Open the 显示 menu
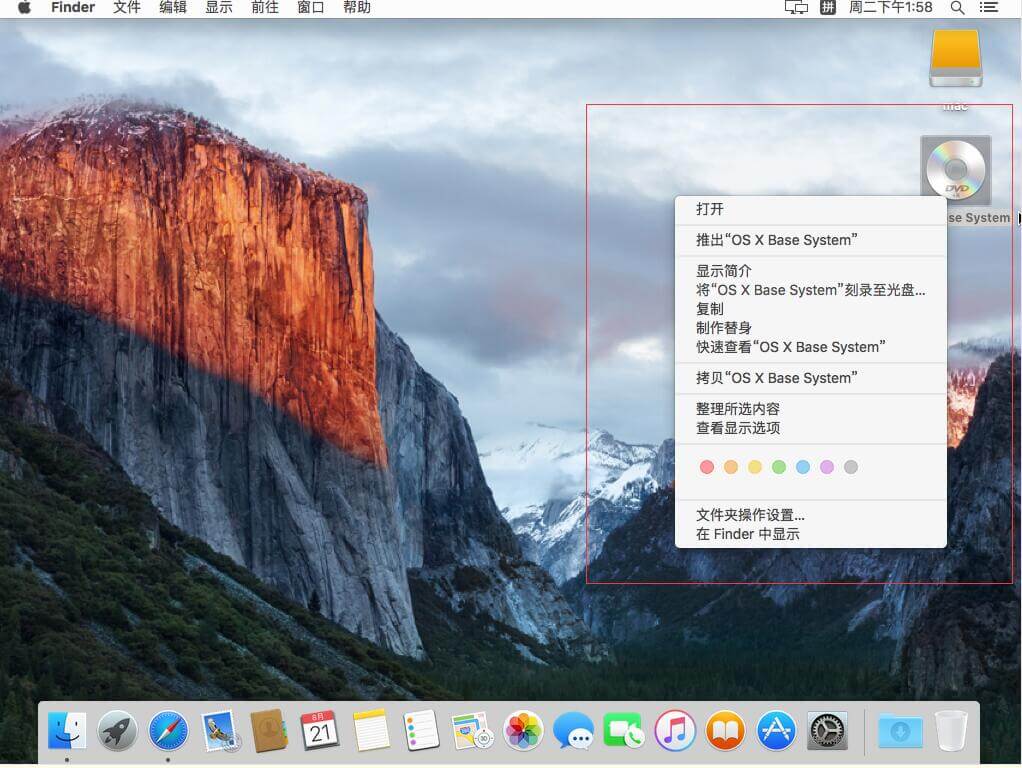Screen dimensions: 1022x768 218,8
